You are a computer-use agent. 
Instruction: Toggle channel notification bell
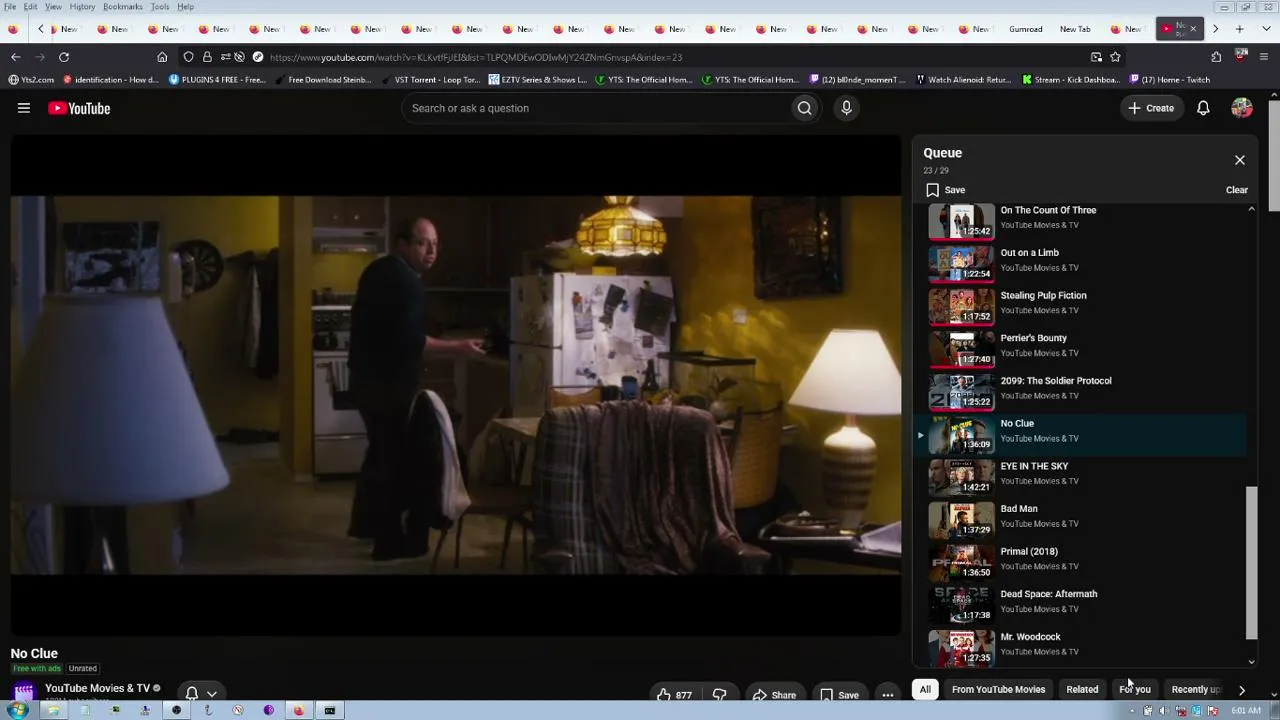pos(192,693)
